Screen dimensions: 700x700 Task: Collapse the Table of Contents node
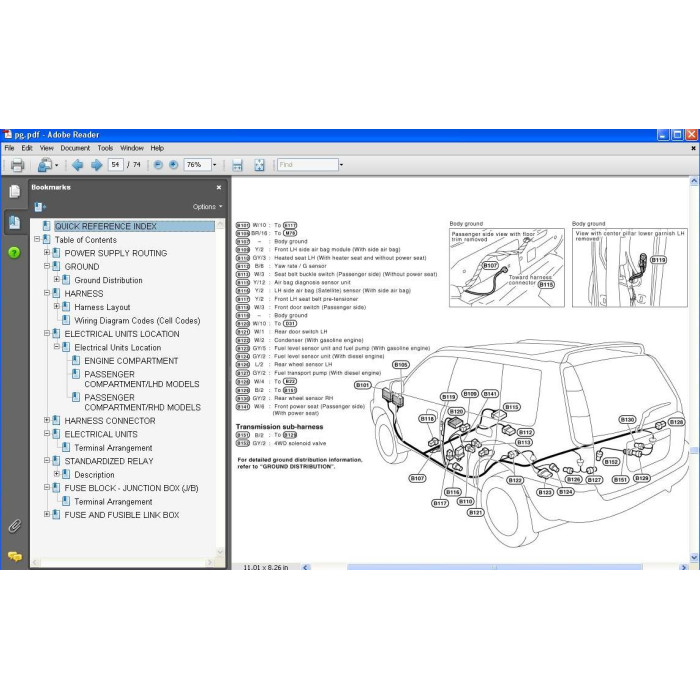coord(37,239)
